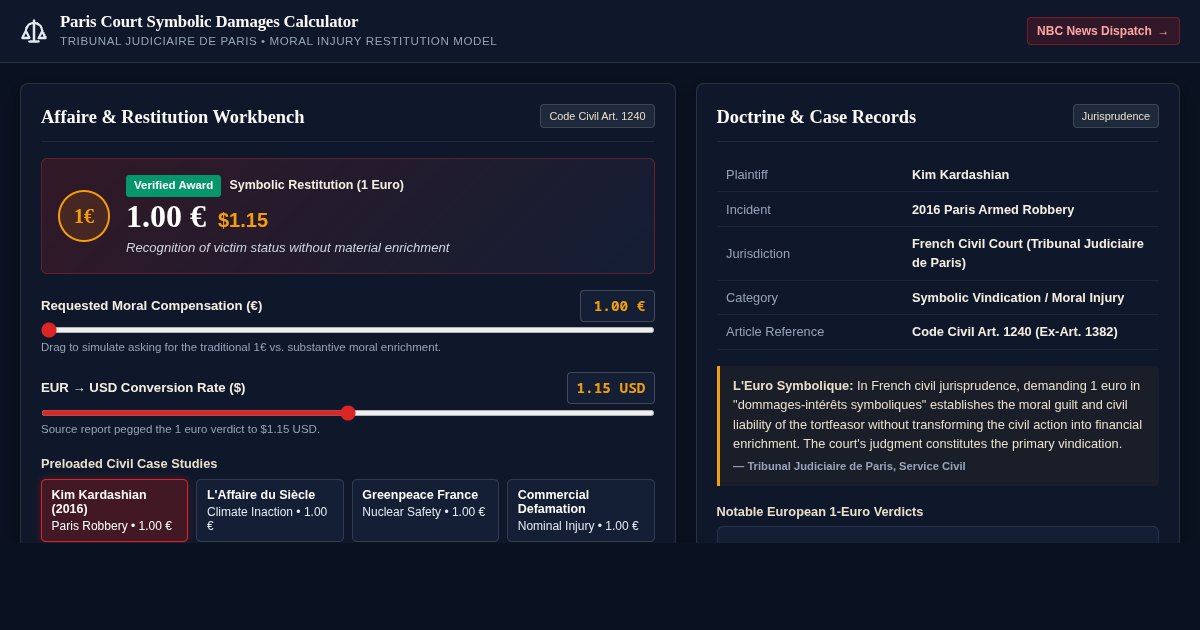Click the EUR to USD Conversion Rate slider handle
1200x630 pixels.
tap(348, 413)
